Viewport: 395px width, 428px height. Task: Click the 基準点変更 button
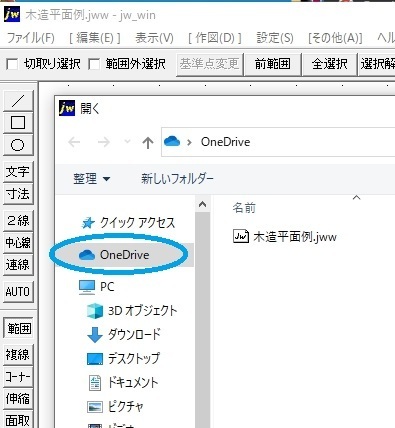[x=209, y=64]
